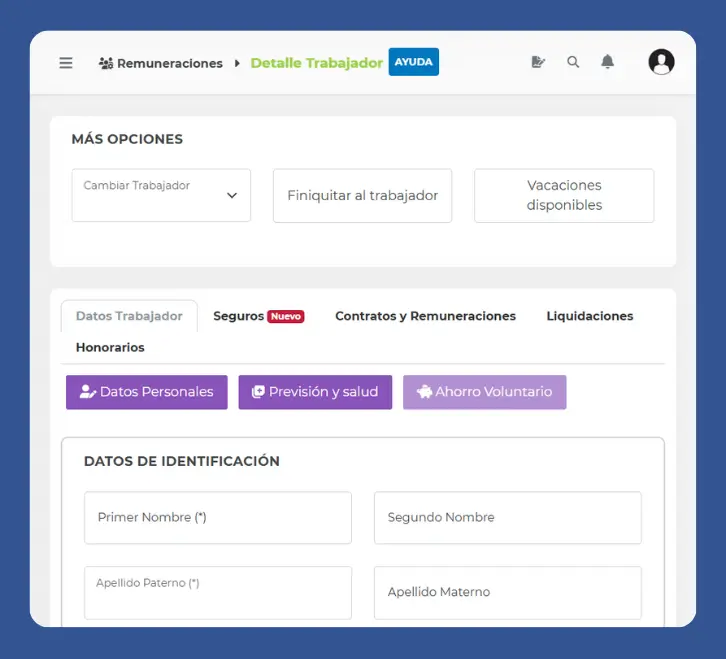Click the Remuneraciones people icon

(106, 63)
